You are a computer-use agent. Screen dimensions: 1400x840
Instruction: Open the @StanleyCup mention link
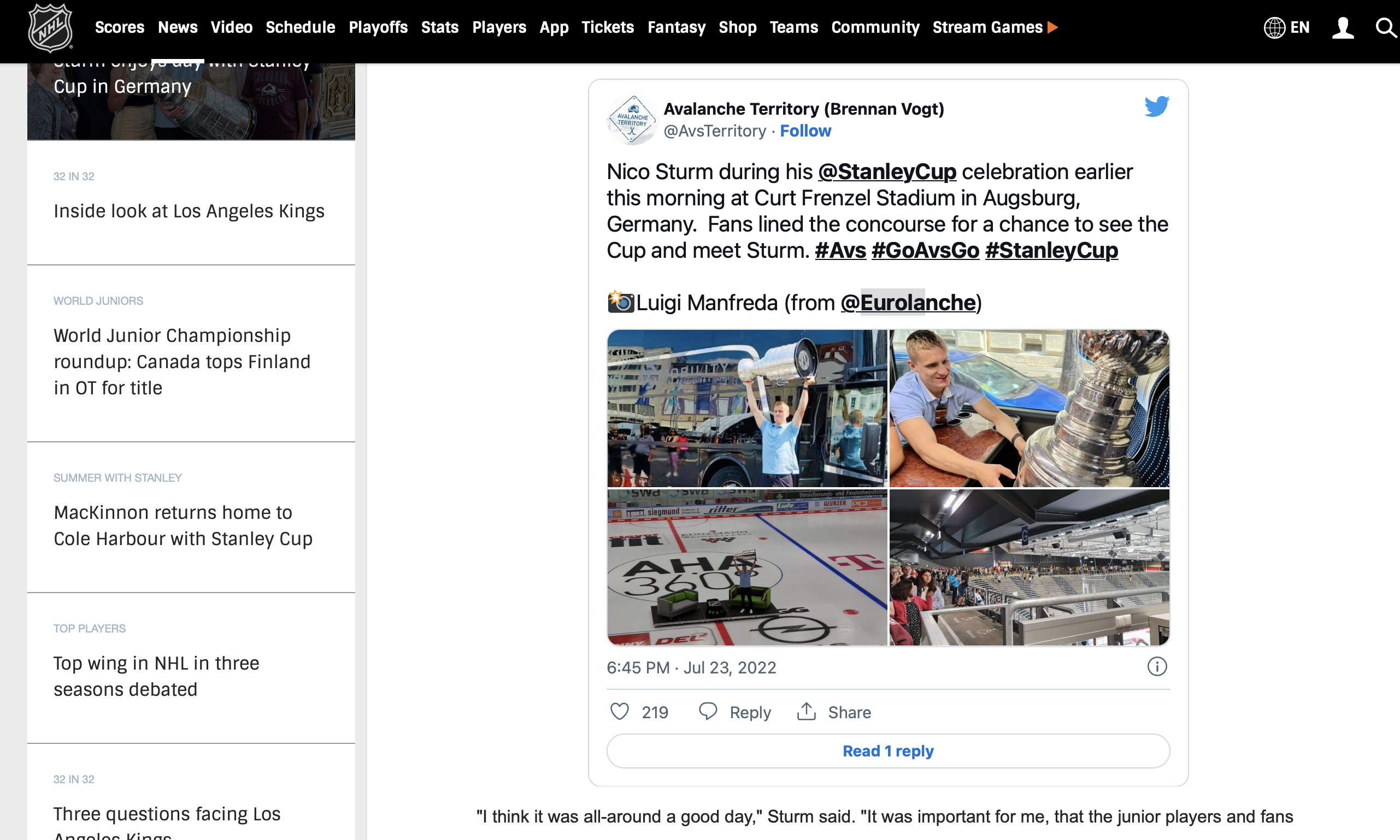coord(887,171)
